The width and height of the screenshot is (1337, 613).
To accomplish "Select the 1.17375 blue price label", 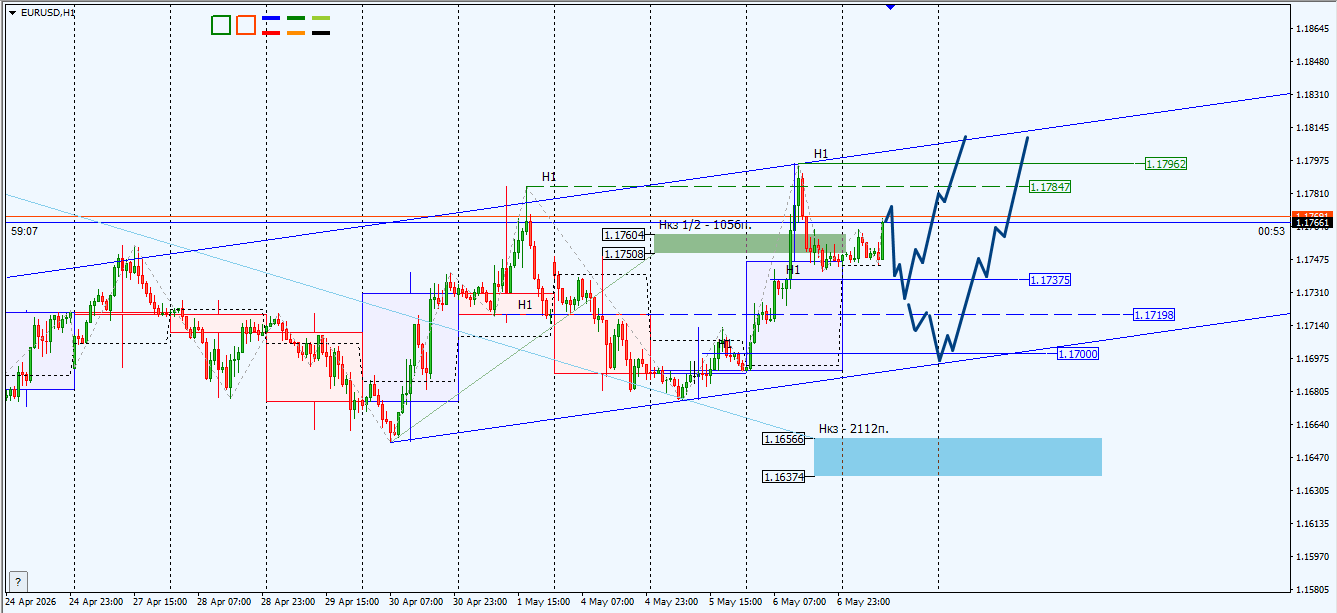I will [x=1050, y=280].
